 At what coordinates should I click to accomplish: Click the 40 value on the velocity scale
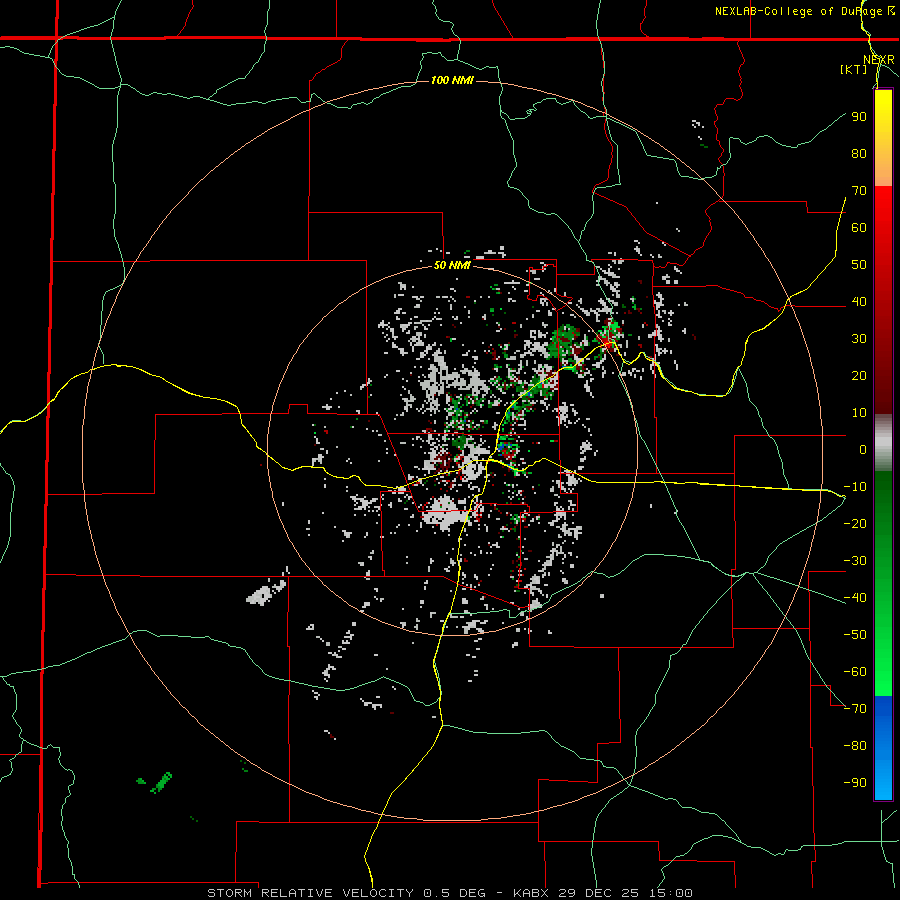(x=859, y=302)
